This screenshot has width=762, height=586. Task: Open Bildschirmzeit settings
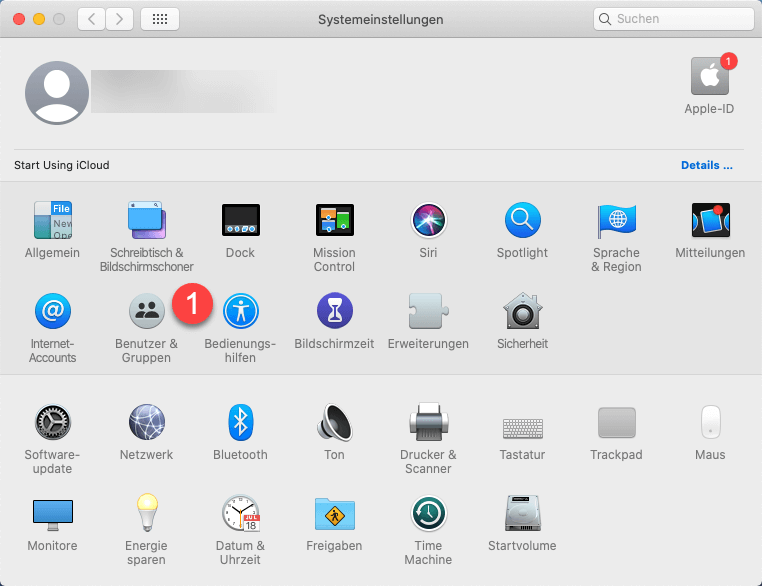(x=334, y=312)
